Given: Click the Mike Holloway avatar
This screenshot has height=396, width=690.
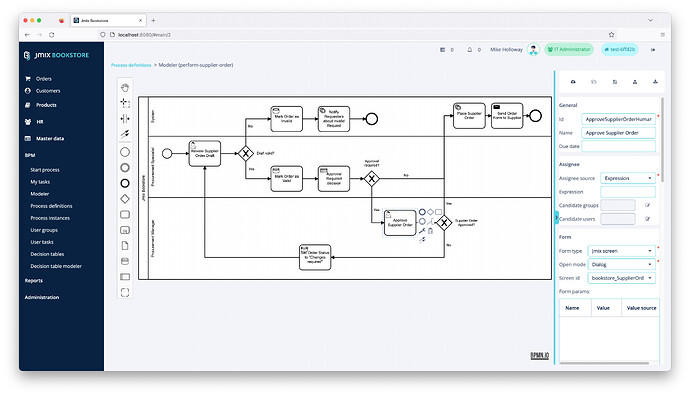Looking at the screenshot, I should click(533, 50).
